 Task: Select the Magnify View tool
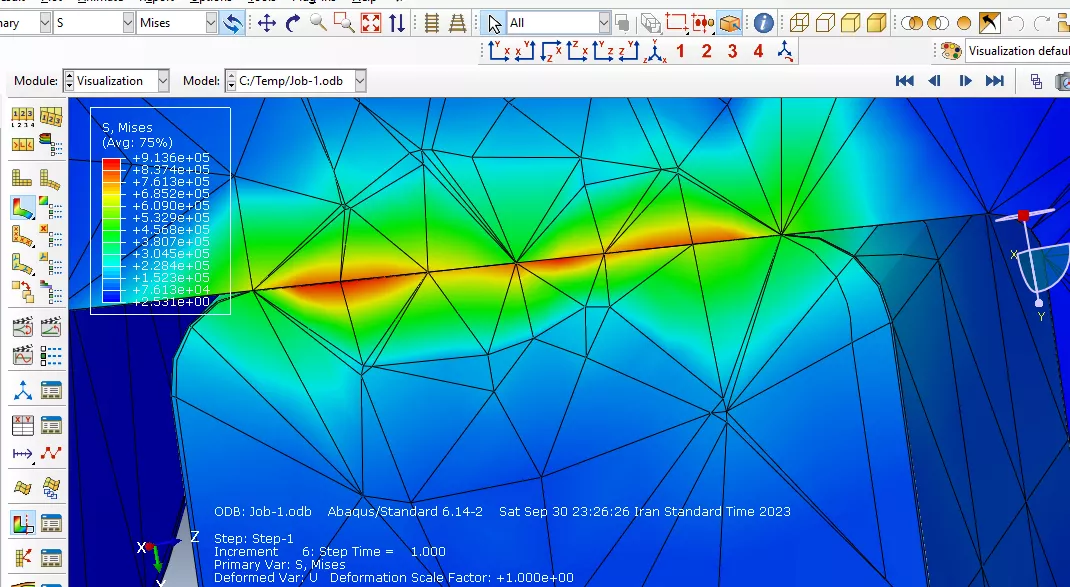[318, 23]
